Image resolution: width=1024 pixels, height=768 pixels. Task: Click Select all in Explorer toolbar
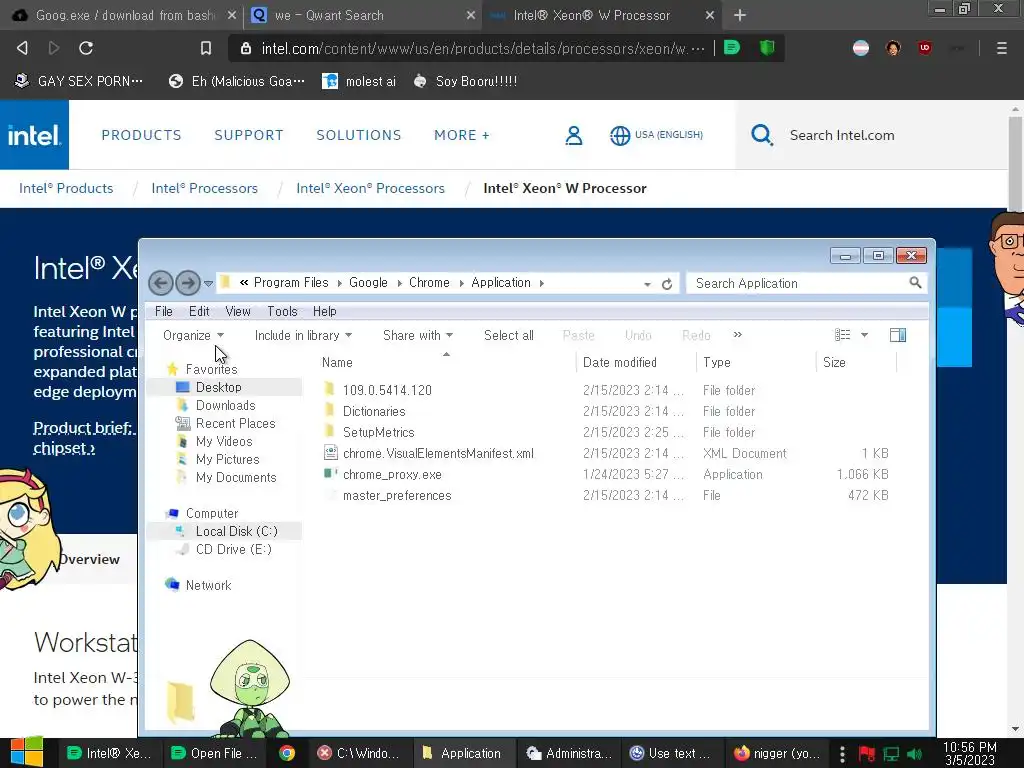(x=509, y=335)
